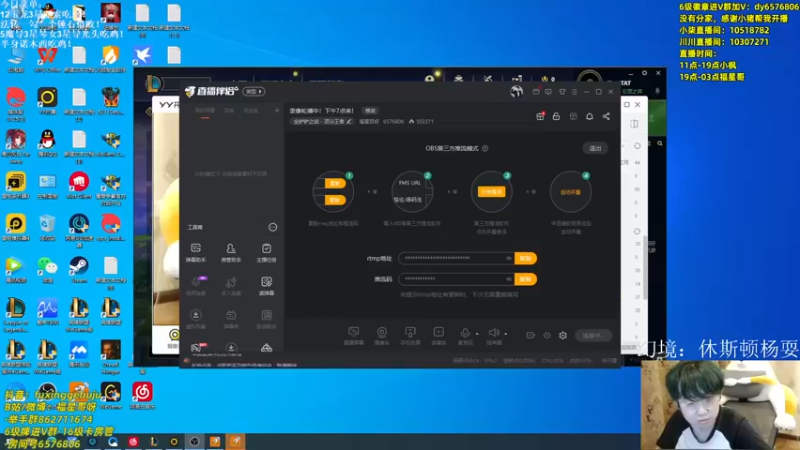The width and height of the screenshot is (800, 450).
Task: Add phone screen casting source
Action: pos(410,336)
